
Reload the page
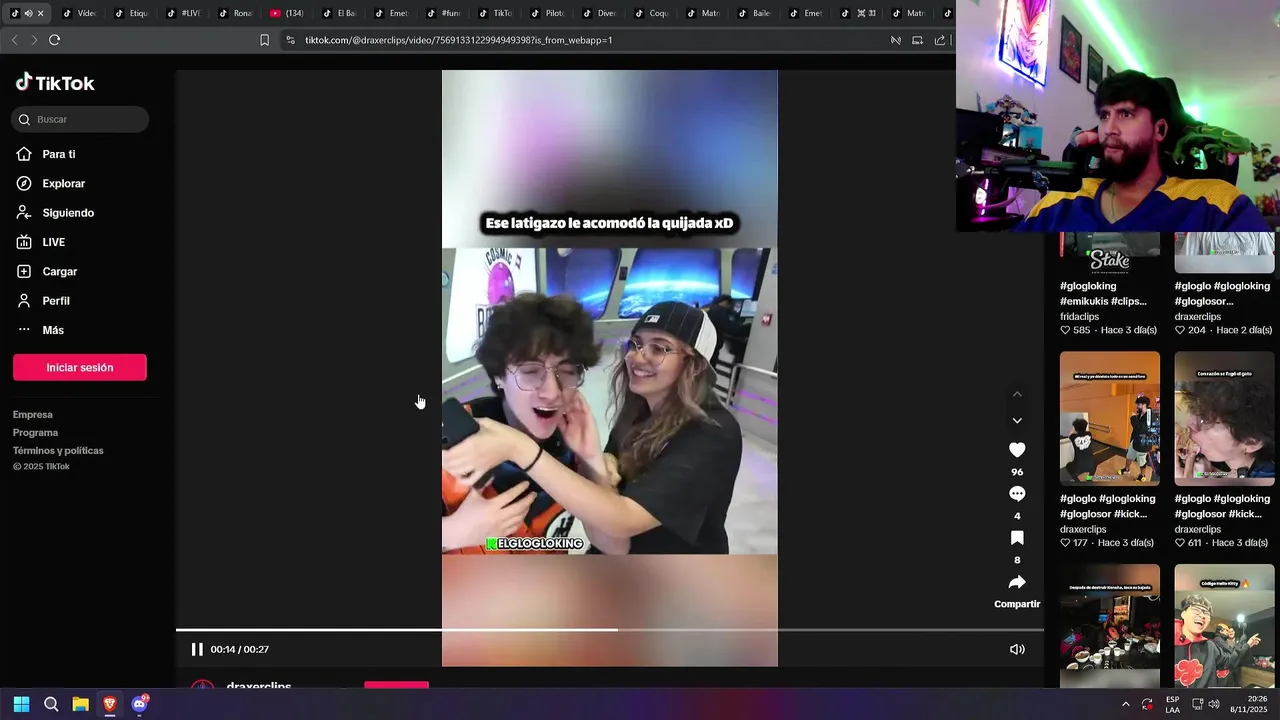pos(55,40)
